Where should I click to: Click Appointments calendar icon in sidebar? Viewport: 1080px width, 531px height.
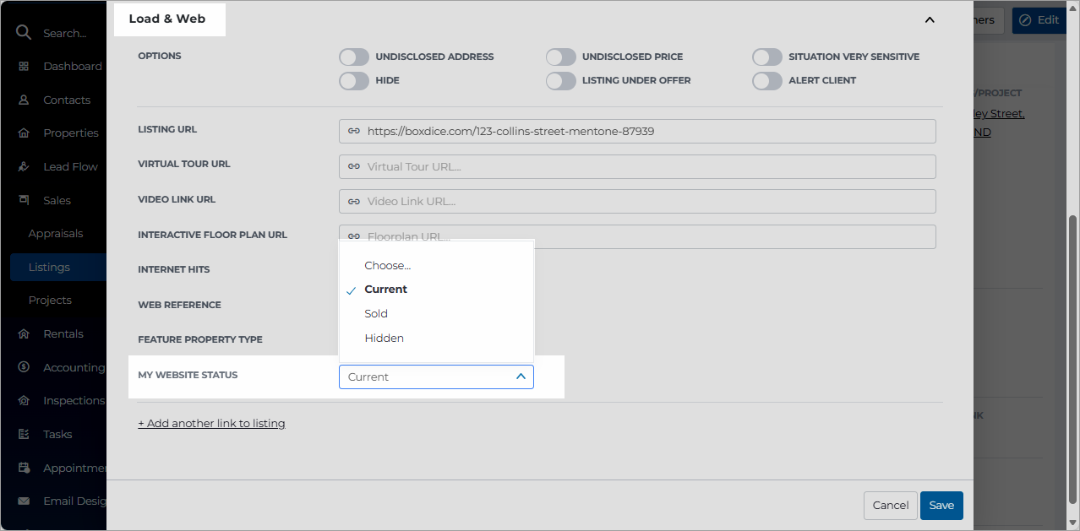pyautogui.click(x=24, y=468)
